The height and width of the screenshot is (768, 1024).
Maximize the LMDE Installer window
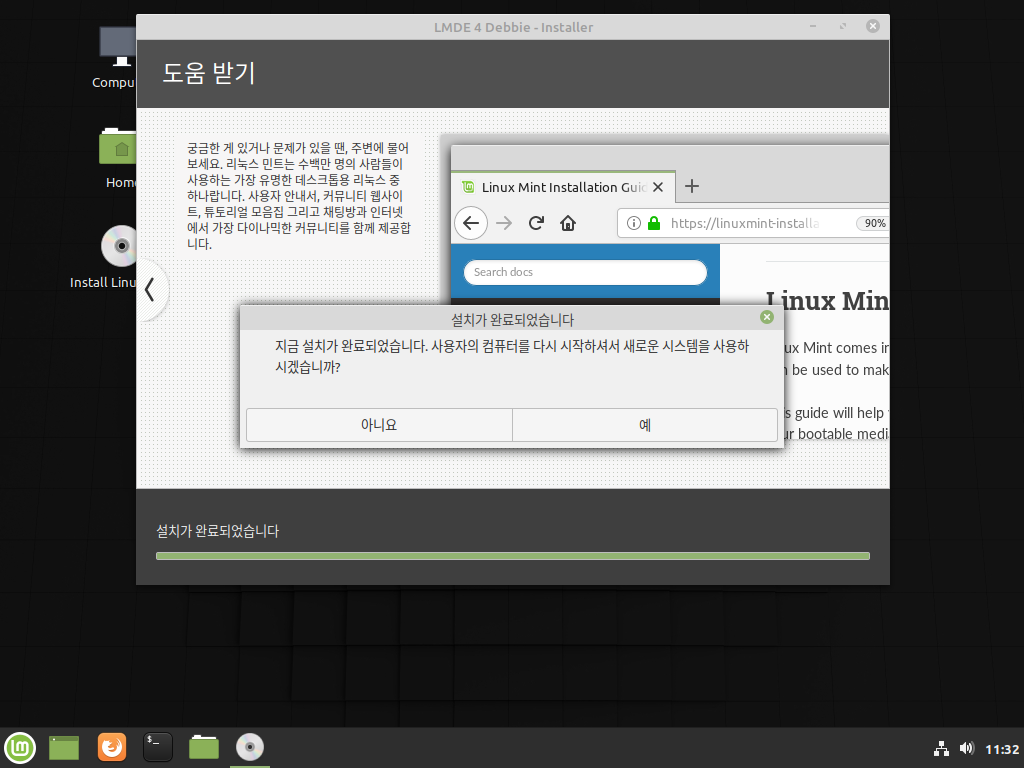point(843,26)
